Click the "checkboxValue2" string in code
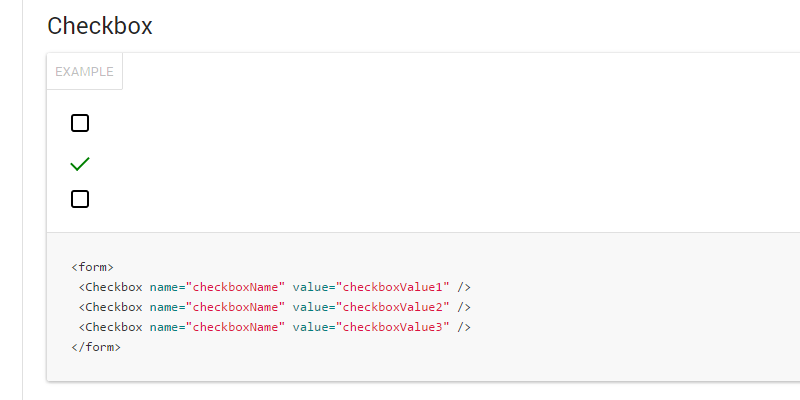 (x=393, y=307)
